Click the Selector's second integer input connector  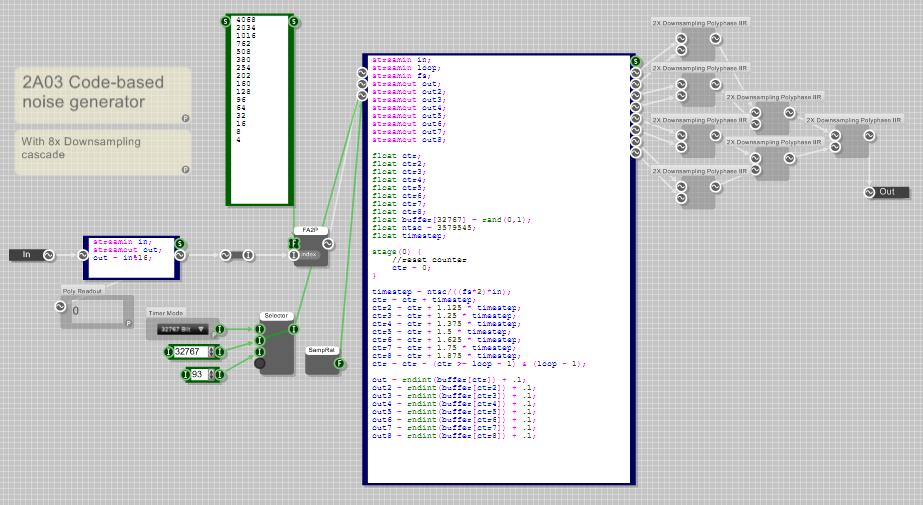[x=260, y=340]
